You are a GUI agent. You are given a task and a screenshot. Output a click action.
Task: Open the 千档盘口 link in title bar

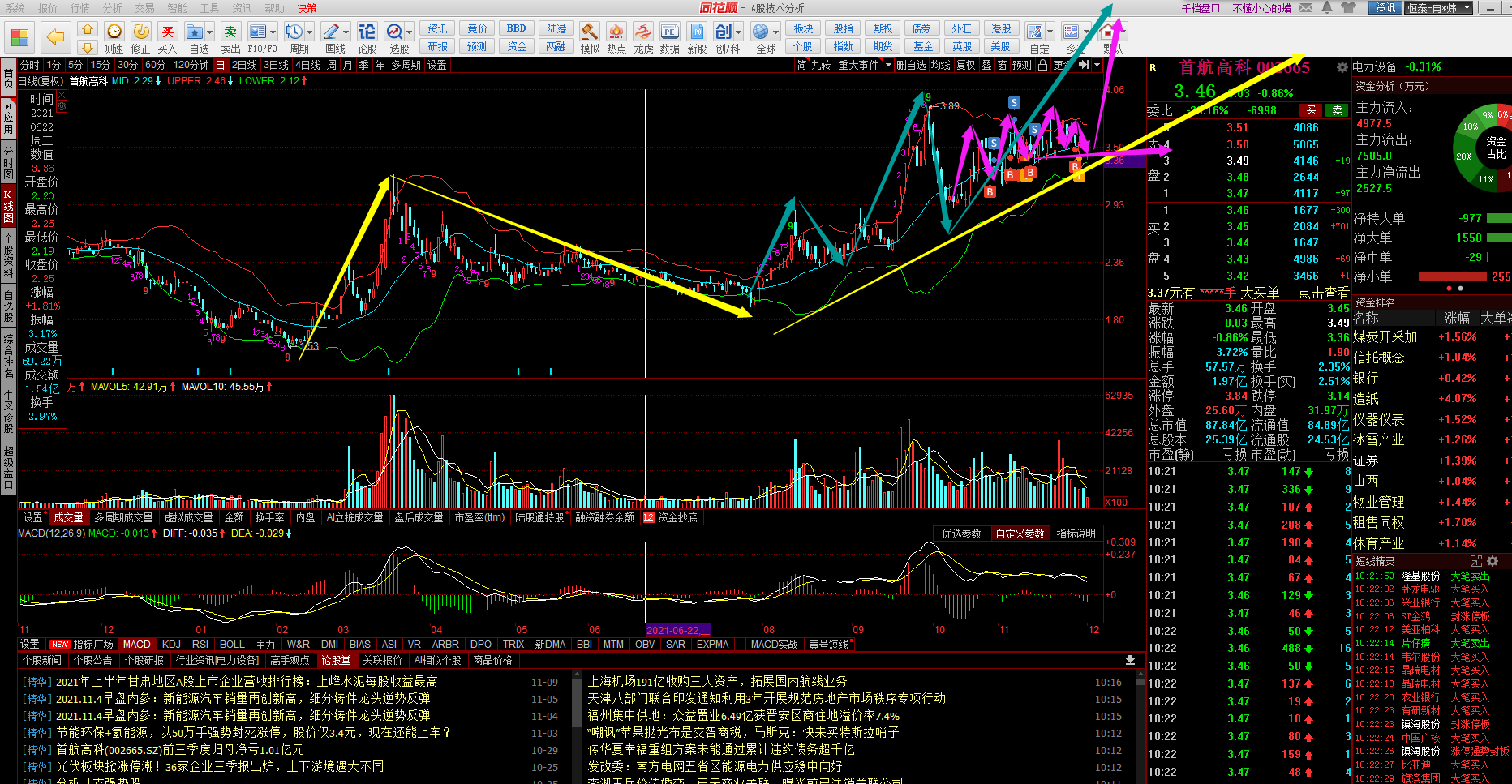click(1201, 8)
